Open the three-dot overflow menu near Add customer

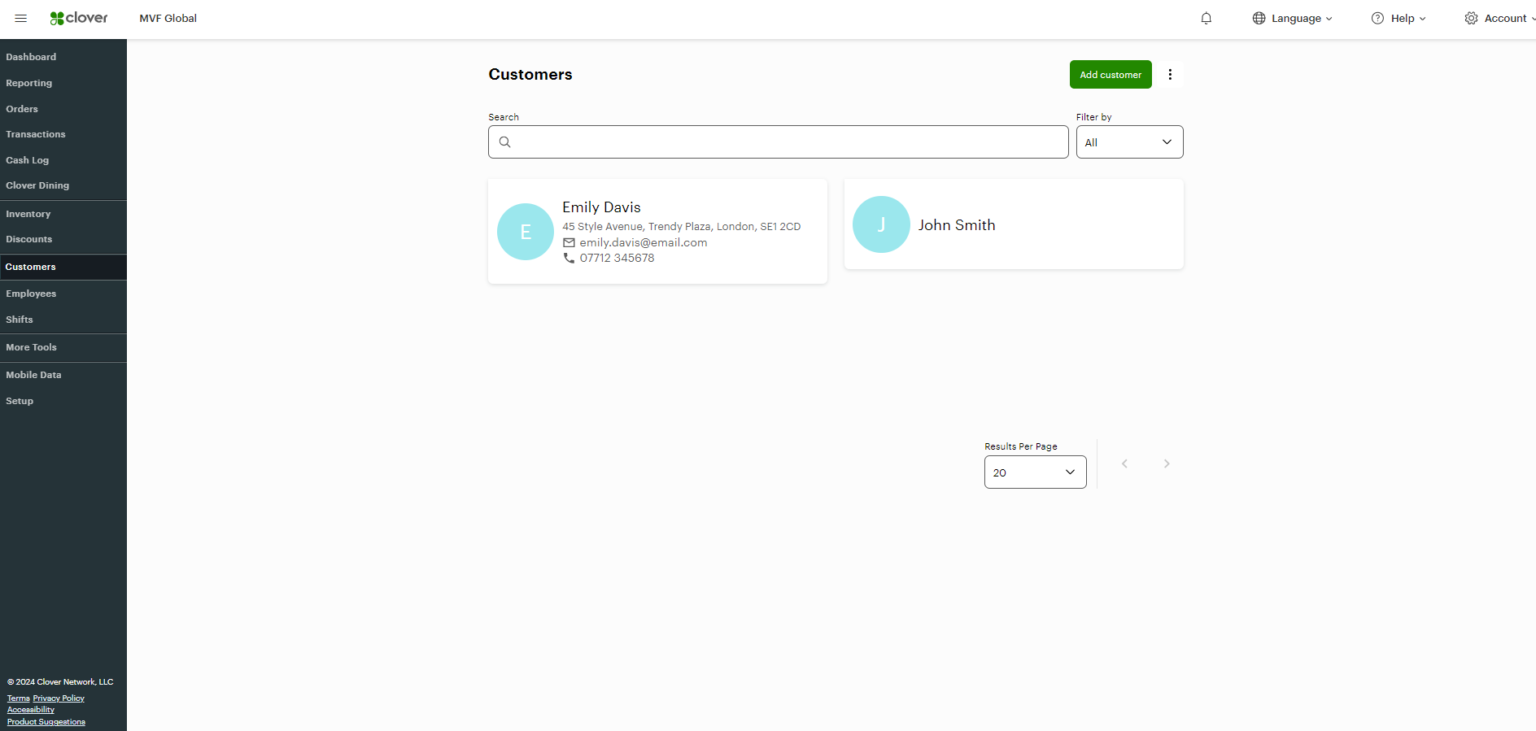pos(1170,74)
